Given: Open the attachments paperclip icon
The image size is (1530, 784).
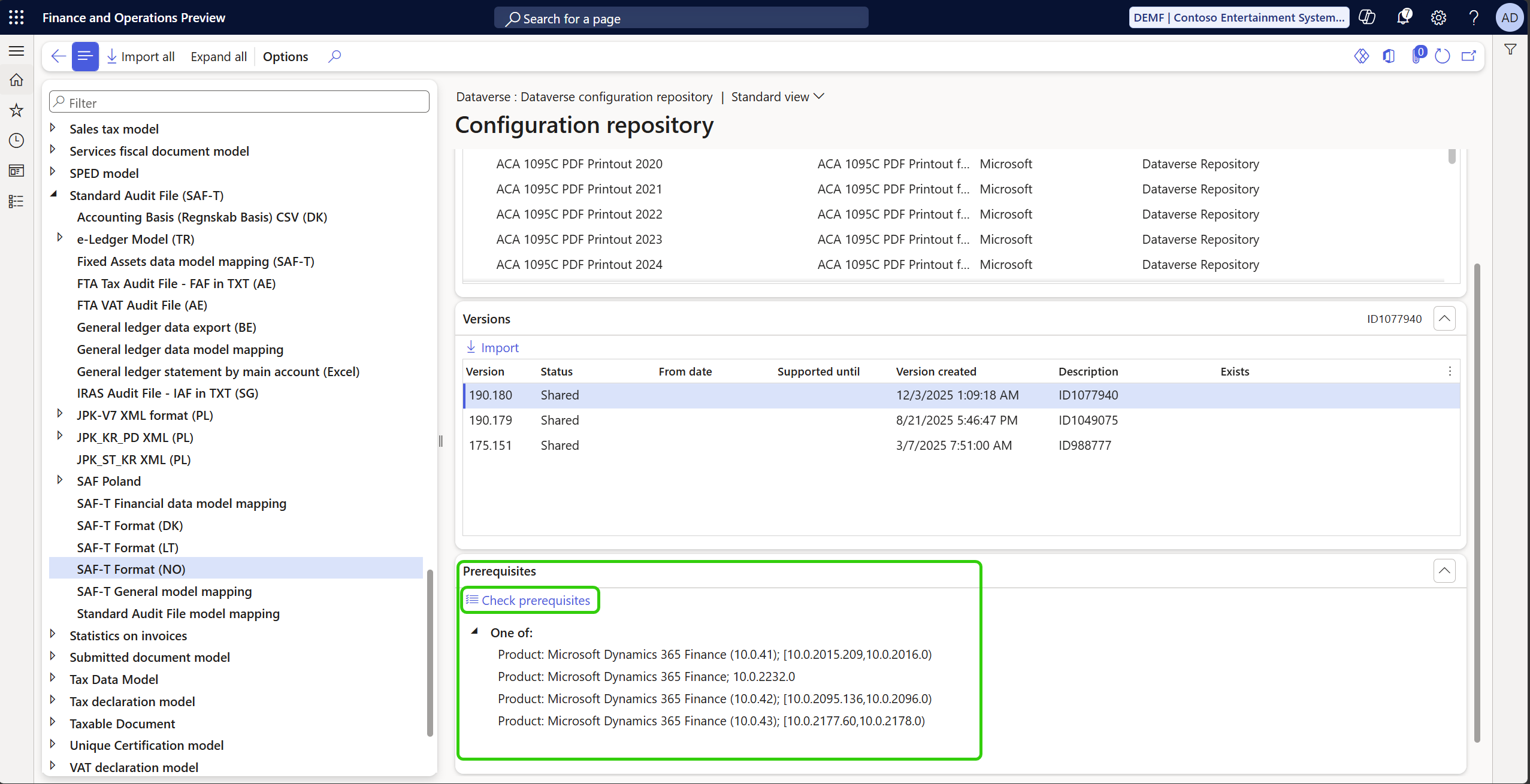Looking at the screenshot, I should (x=1417, y=55).
